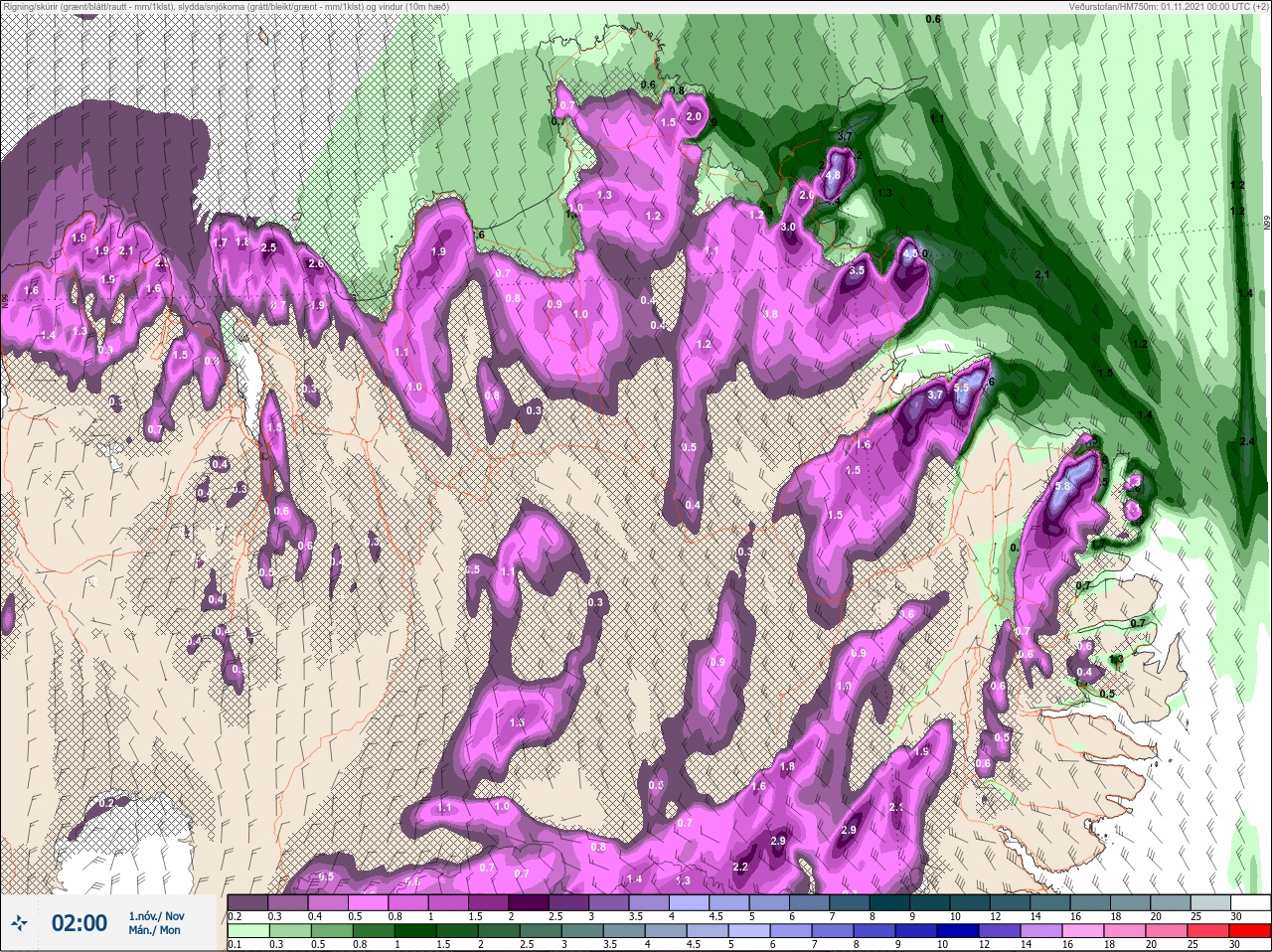Click the '4.8' snowfall value on the map
Screen dimensions: 1272x952
(834, 175)
